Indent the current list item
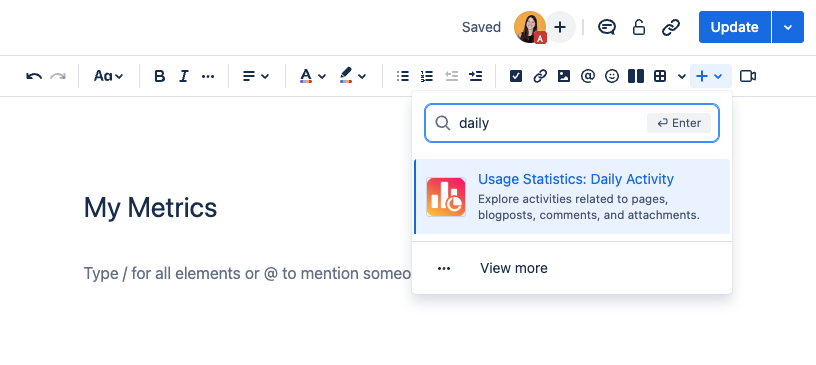The height and width of the screenshot is (365, 816). point(475,77)
